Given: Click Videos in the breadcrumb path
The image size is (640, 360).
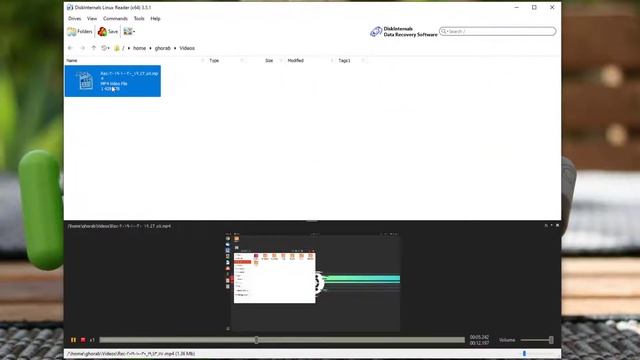Looking at the screenshot, I should pyautogui.click(x=187, y=48).
